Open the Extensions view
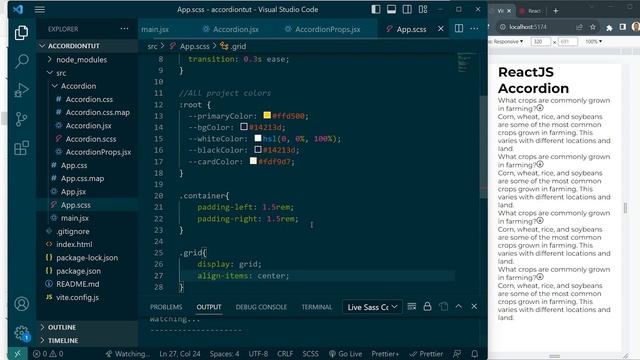The width and height of the screenshot is (640, 360). 21,148
